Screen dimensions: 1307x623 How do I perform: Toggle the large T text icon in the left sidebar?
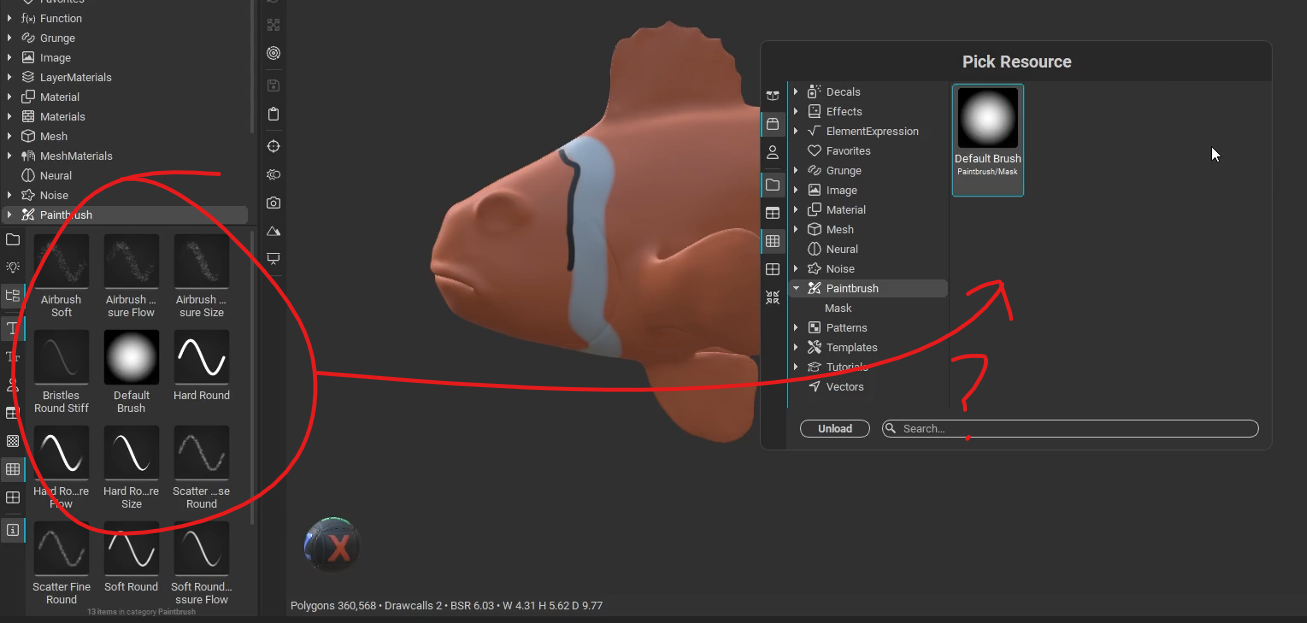pos(13,328)
